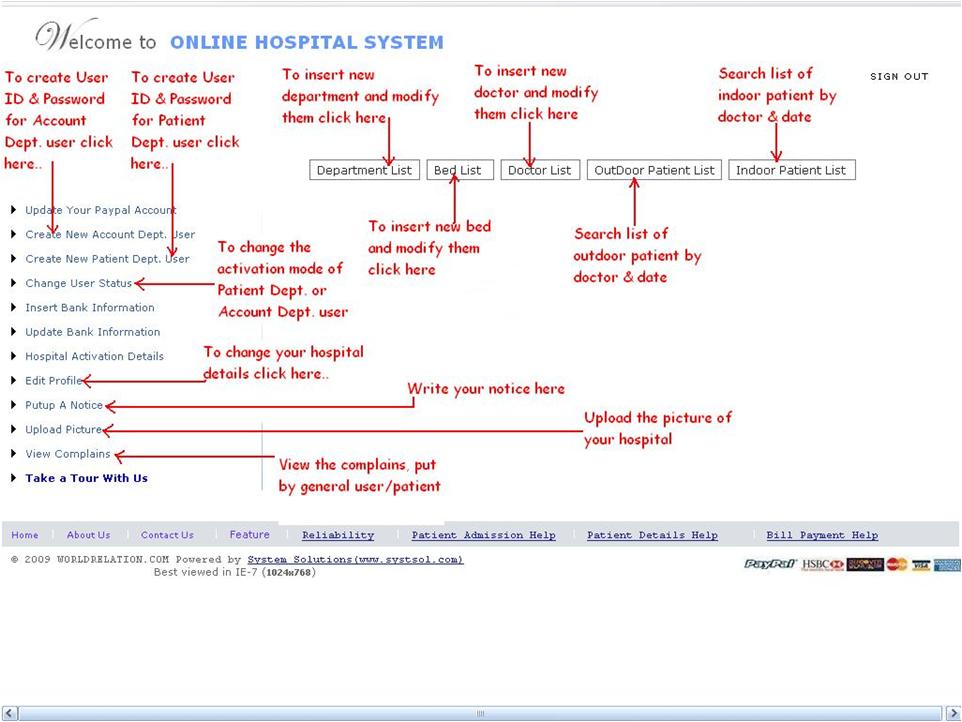Click the horizontal scrollbar right arrow
This screenshot has width=962, height=722.
(953, 713)
